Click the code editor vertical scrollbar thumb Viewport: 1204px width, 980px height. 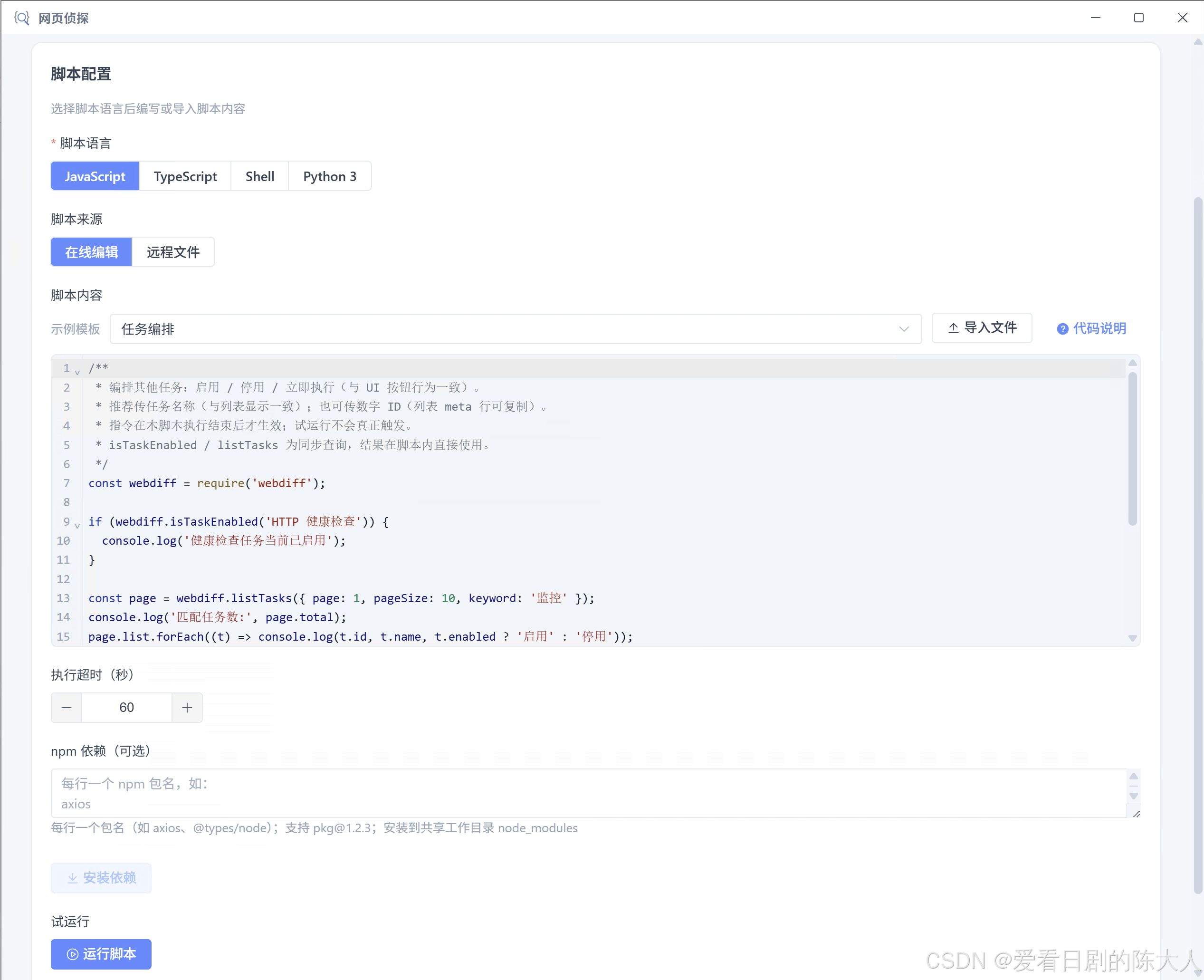[x=1132, y=449]
